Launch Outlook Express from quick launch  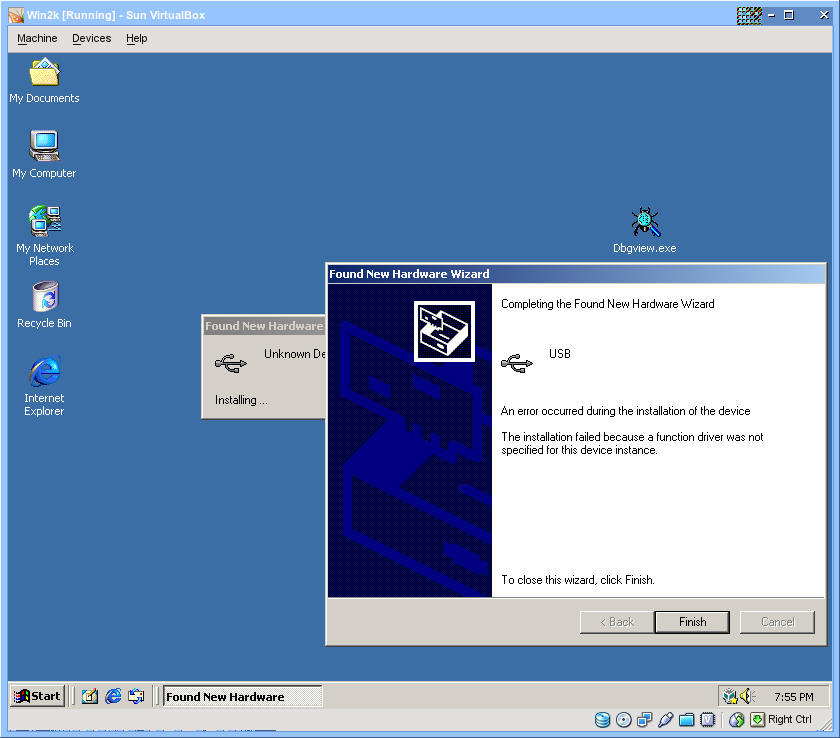pos(136,696)
